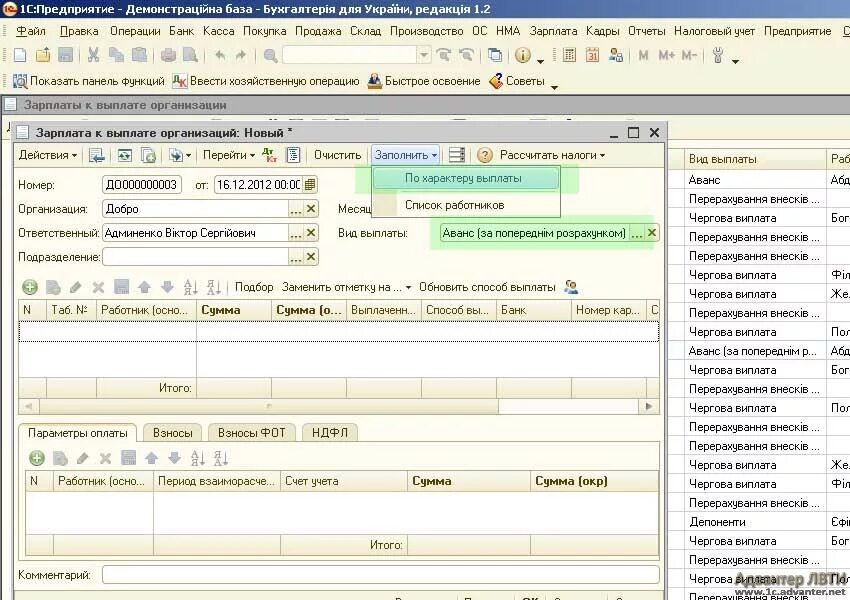
Task: Move row down arrow in Параметры оплаты toolbar
Action: click(x=174, y=459)
